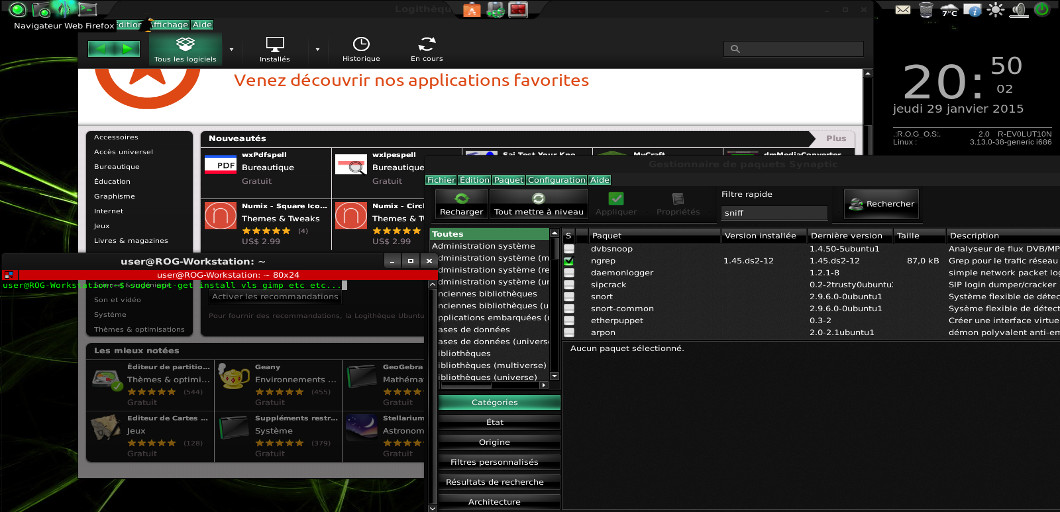This screenshot has width=1060, height=512.
Task: Open the Fichier menu in Synaptic
Action: pos(441,180)
